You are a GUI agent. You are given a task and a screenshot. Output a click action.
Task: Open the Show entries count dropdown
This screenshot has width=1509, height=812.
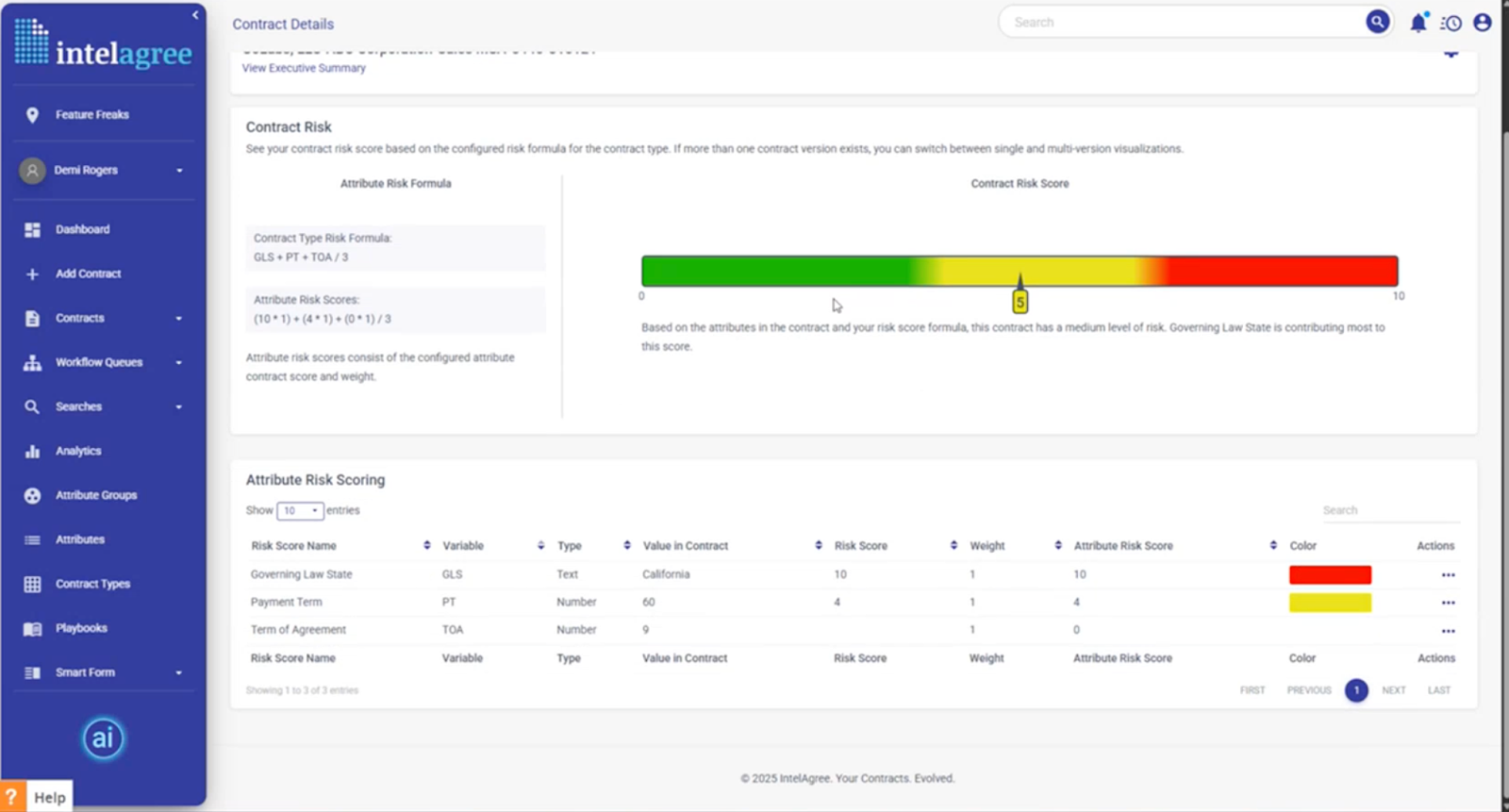[x=300, y=510]
